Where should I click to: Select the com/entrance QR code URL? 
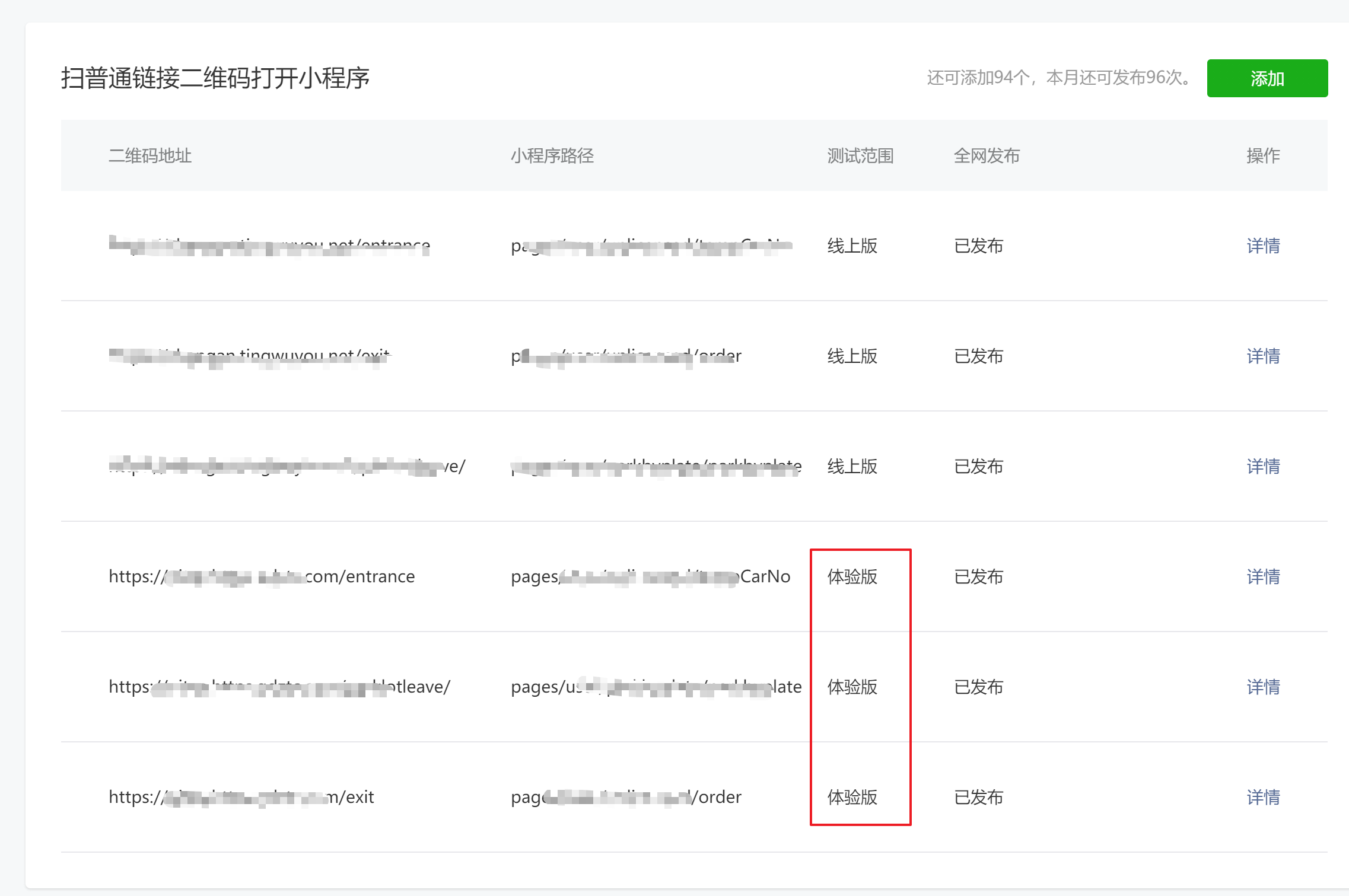(262, 576)
